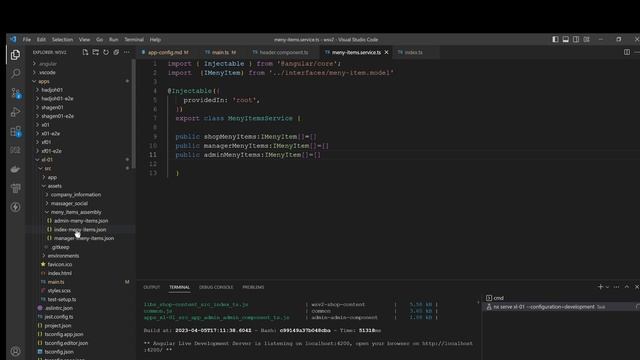Open the File menu
The width and height of the screenshot is (640, 360).
pos(27,40)
